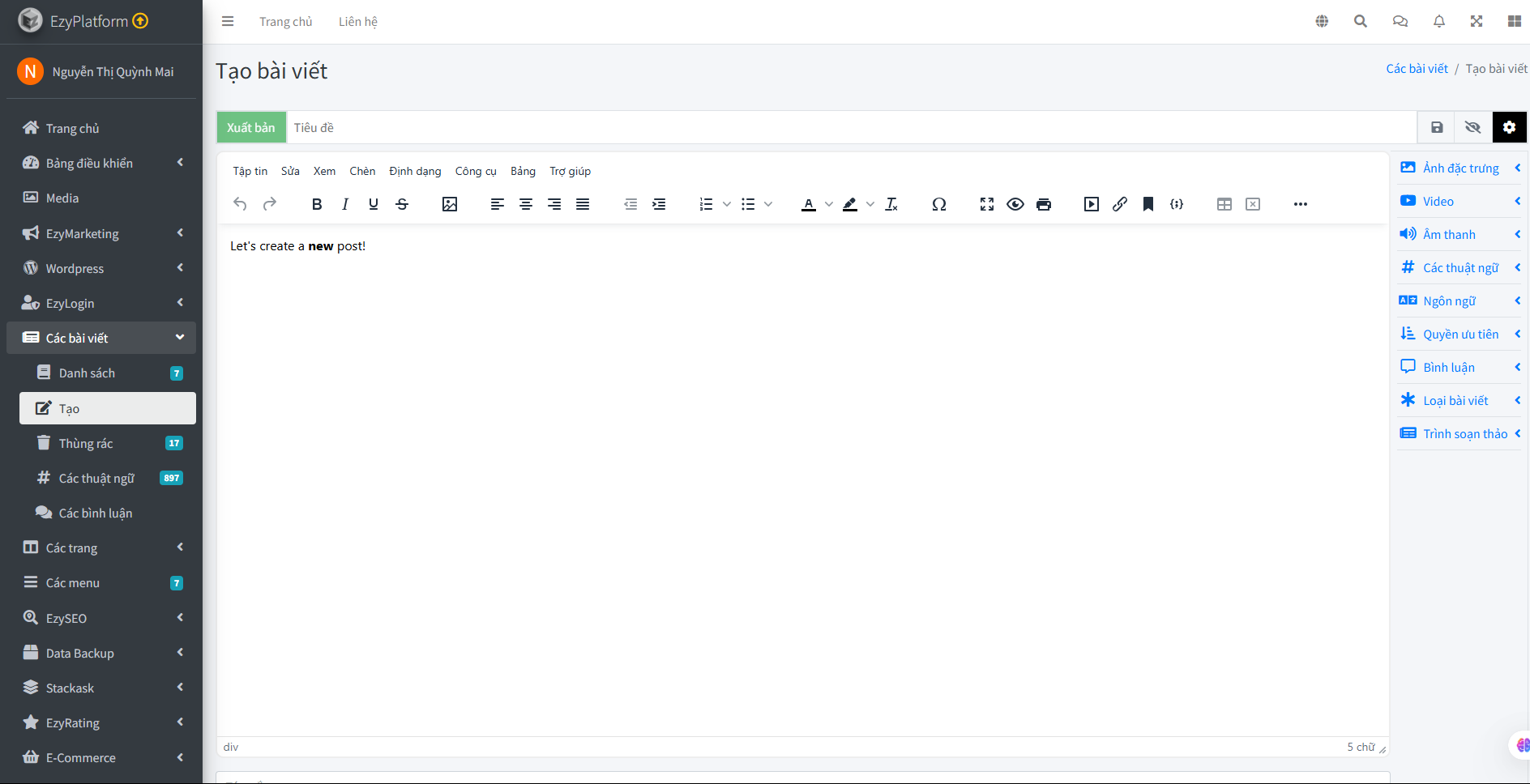Open the search icon in header
Image resolution: width=1530 pixels, height=784 pixels.
pyautogui.click(x=1361, y=22)
